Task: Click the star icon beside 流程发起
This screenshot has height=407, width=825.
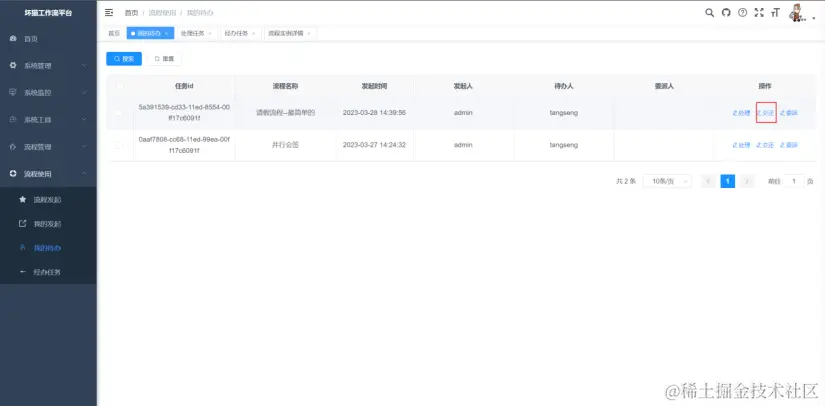Action: click(23, 200)
